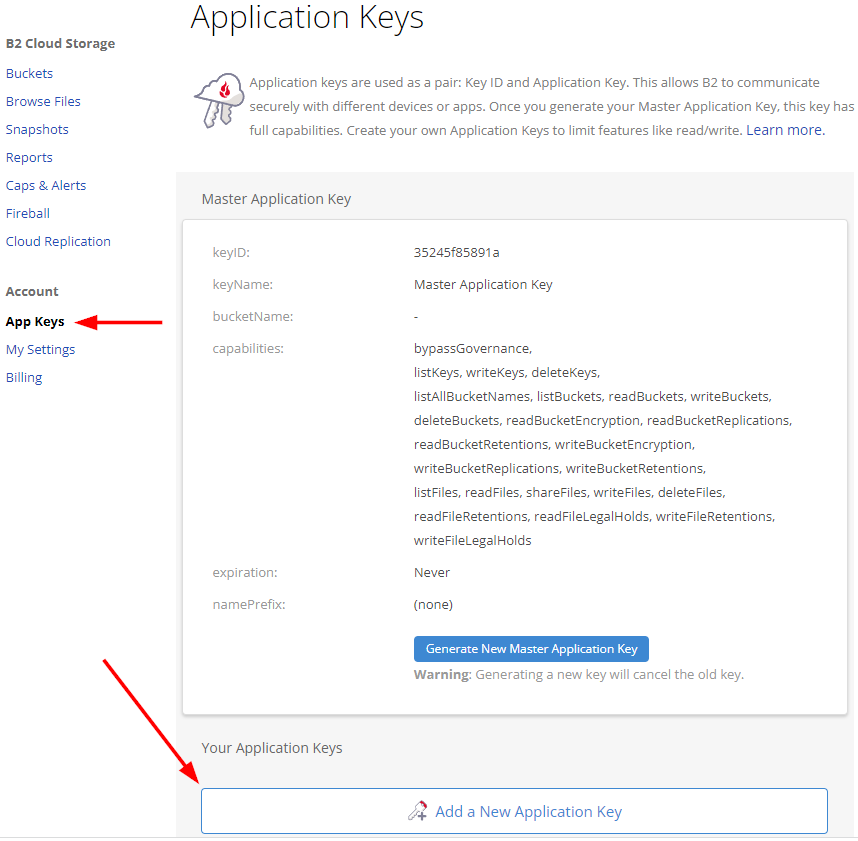The height and width of the screenshot is (841, 858).
Task: Click the capabilities field label
Action: (248, 349)
